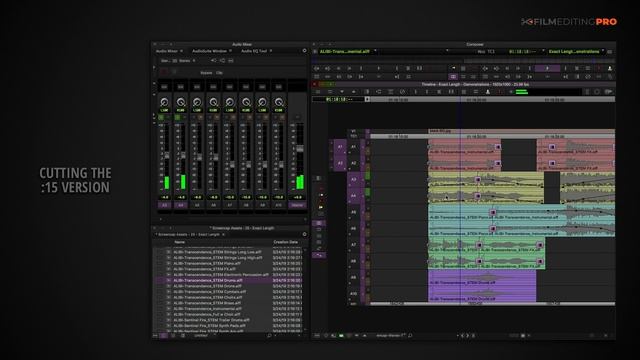This screenshot has width=640, height=360.
Task: Switch to the Audio Mixer tab
Action: tap(167, 51)
